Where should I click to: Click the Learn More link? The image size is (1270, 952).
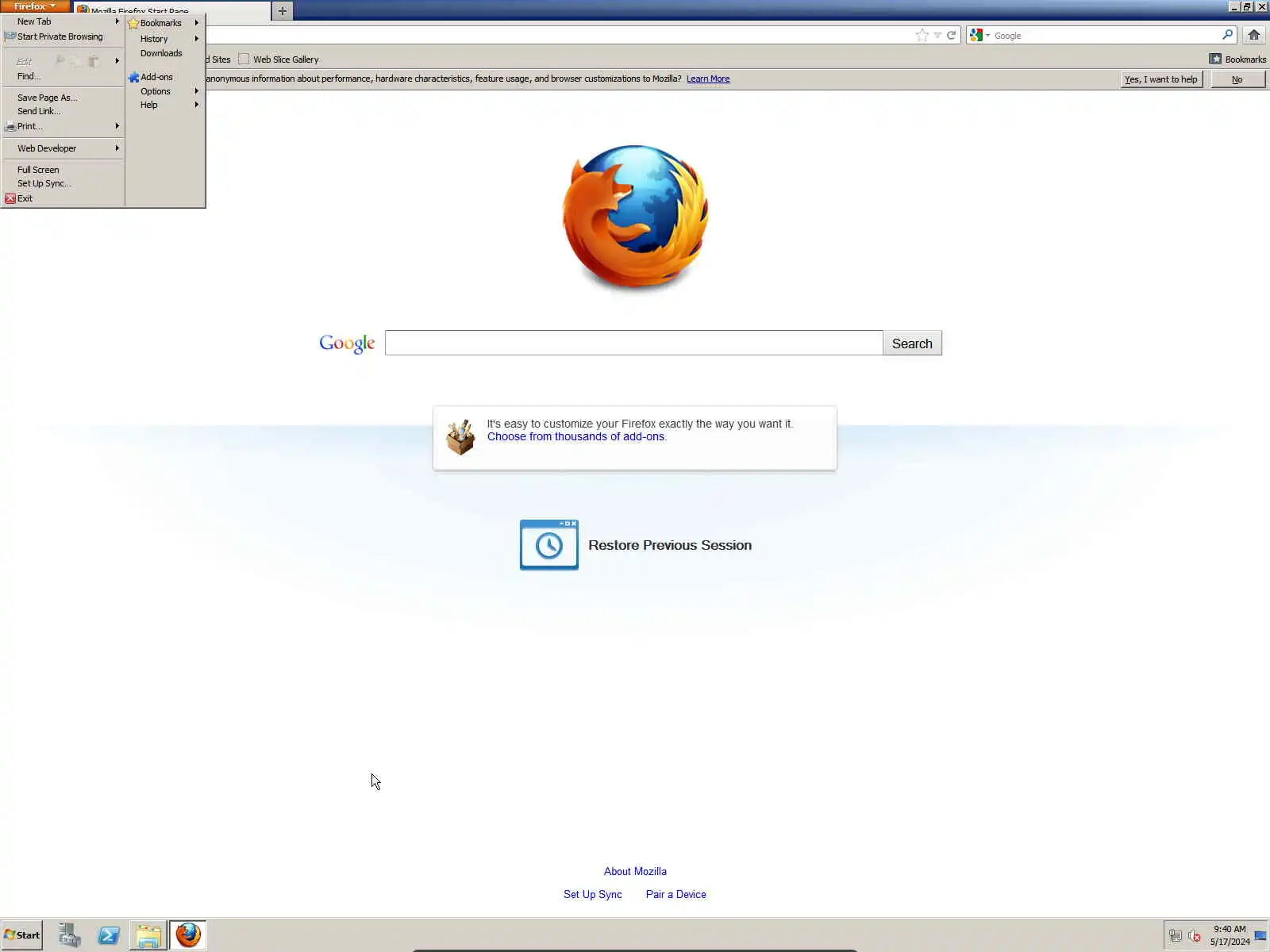[x=708, y=79]
